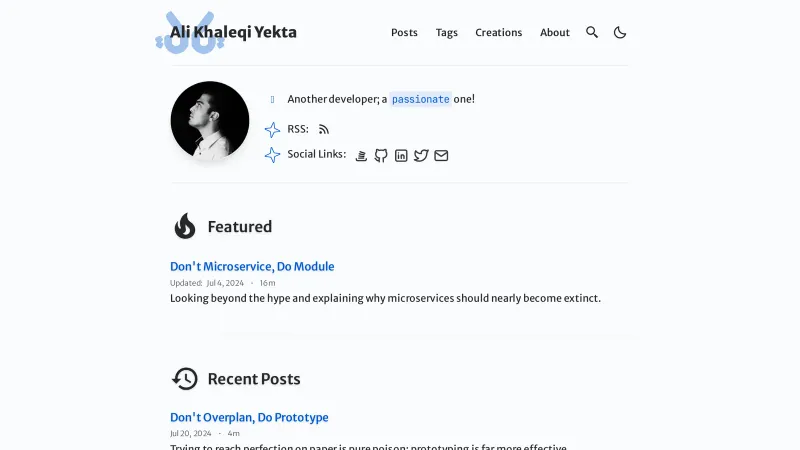The height and width of the screenshot is (450, 800).
Task: Click the email envelope icon
Action: click(441, 155)
